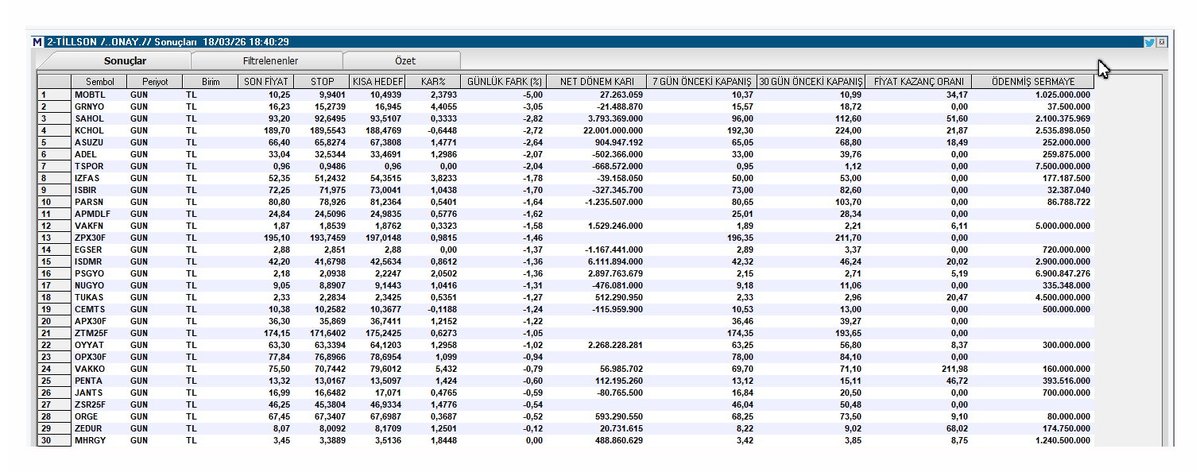The height and width of the screenshot is (472, 1200).
Task: Click the STOP column header
Action: pyautogui.click(x=320, y=81)
